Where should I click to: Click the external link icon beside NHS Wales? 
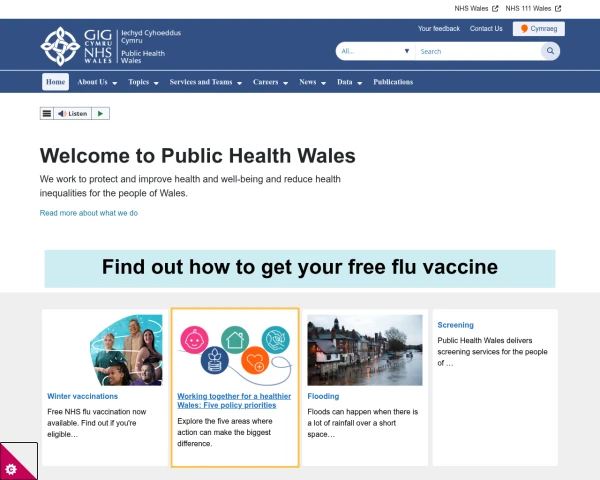point(495,8)
